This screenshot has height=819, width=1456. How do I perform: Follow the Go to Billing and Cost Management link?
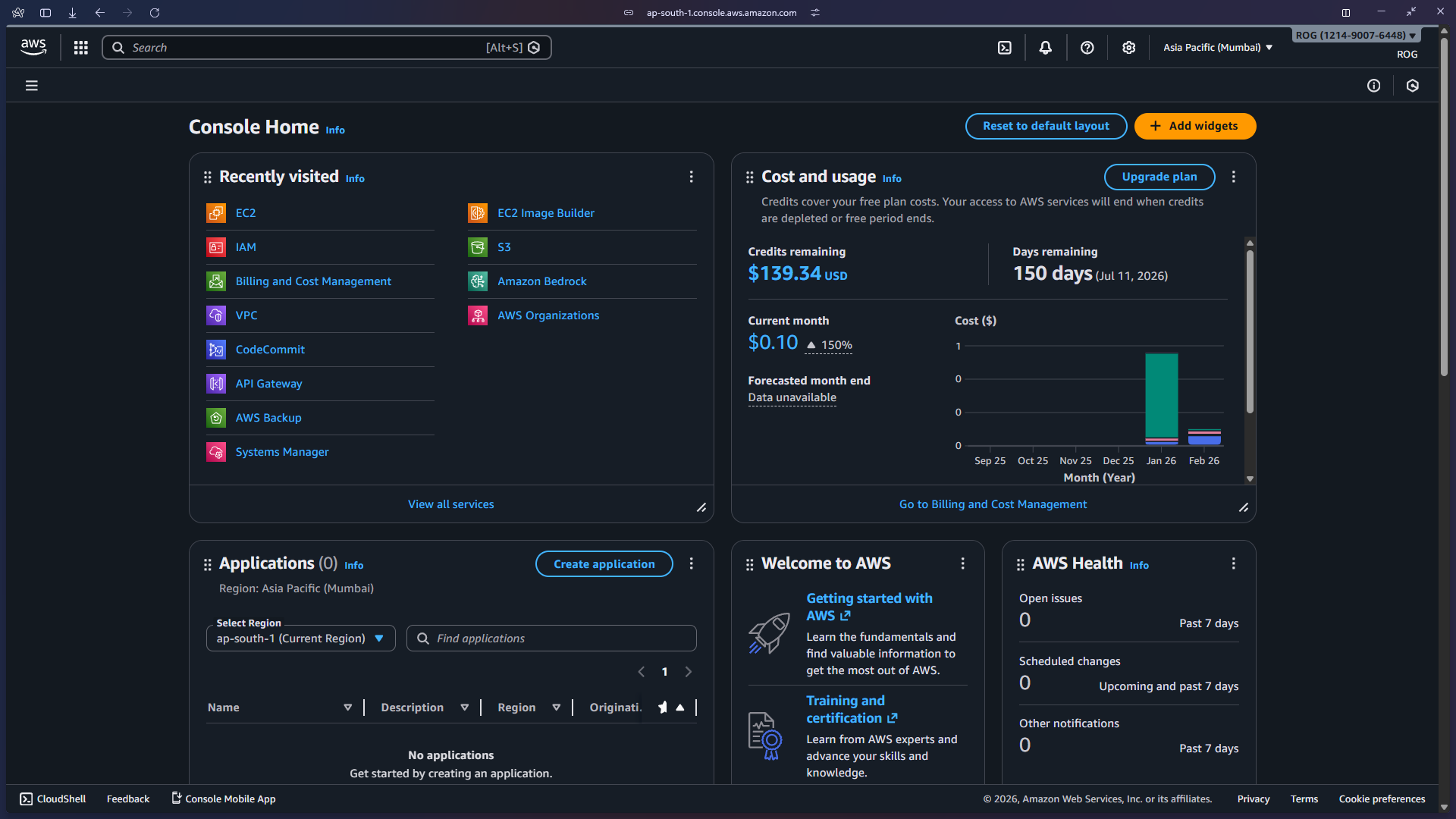click(x=993, y=504)
